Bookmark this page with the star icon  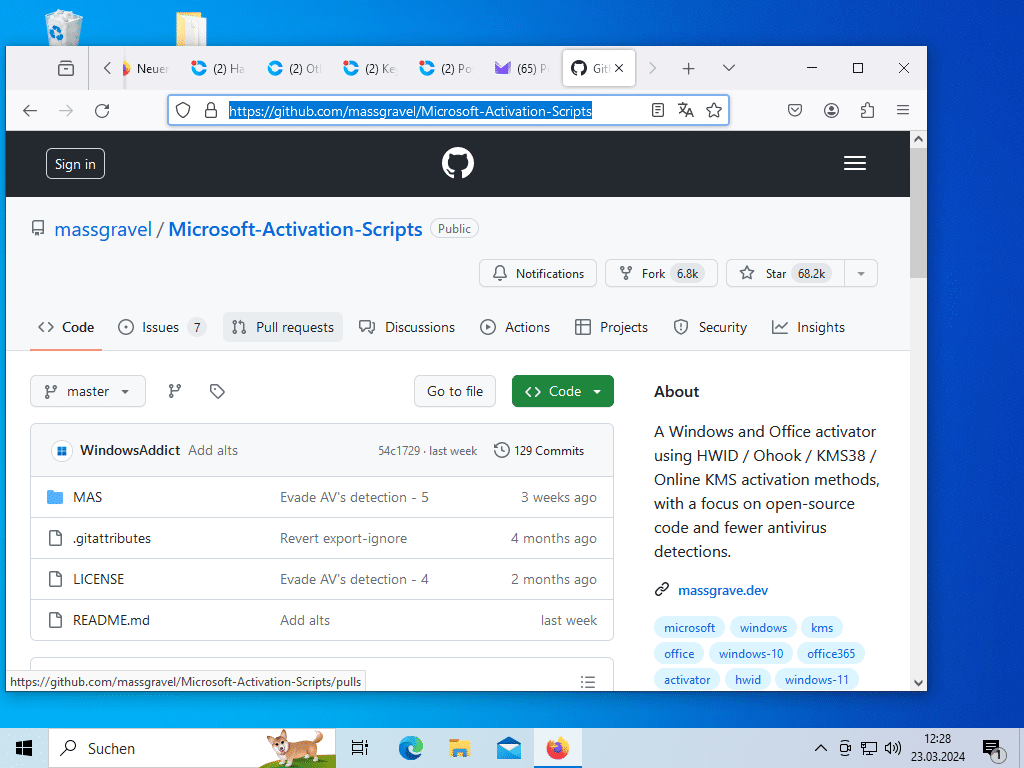tap(714, 110)
